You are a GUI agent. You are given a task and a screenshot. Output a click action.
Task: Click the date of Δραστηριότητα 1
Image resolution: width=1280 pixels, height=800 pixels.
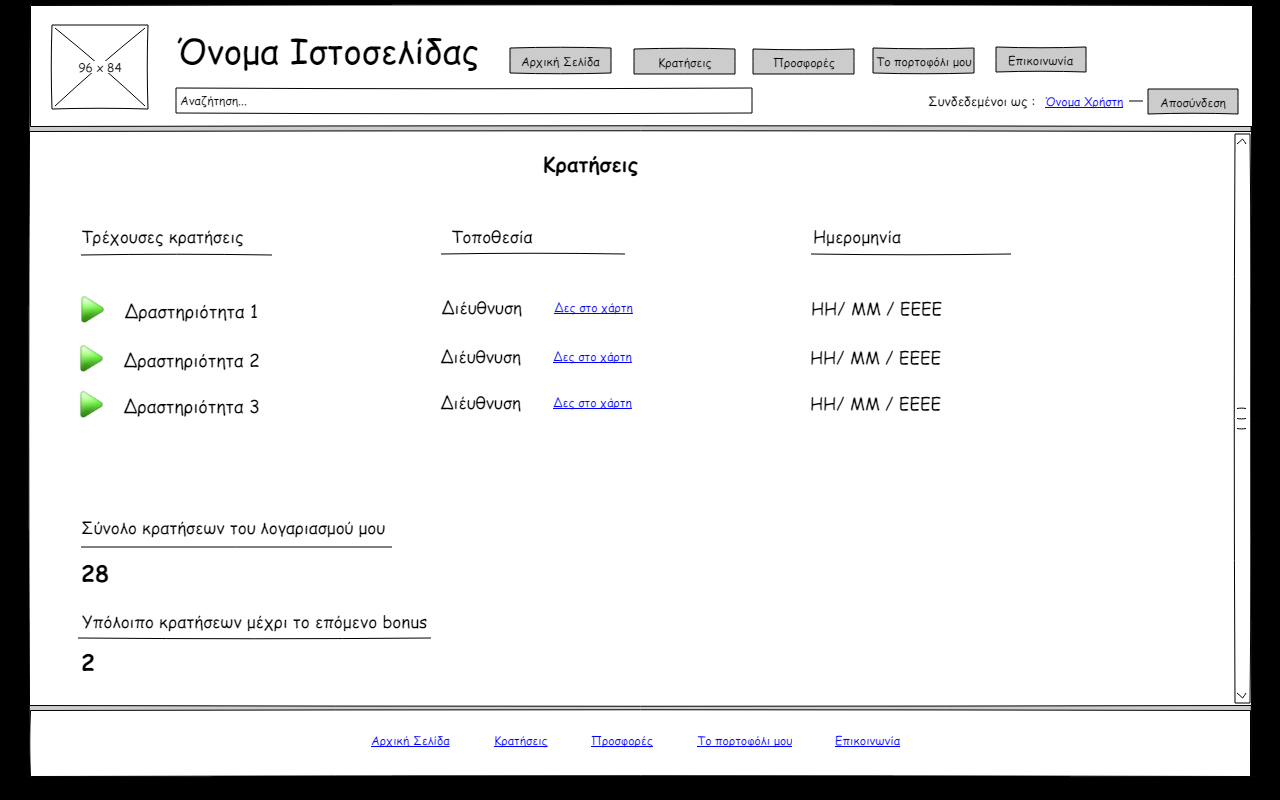[876, 309]
